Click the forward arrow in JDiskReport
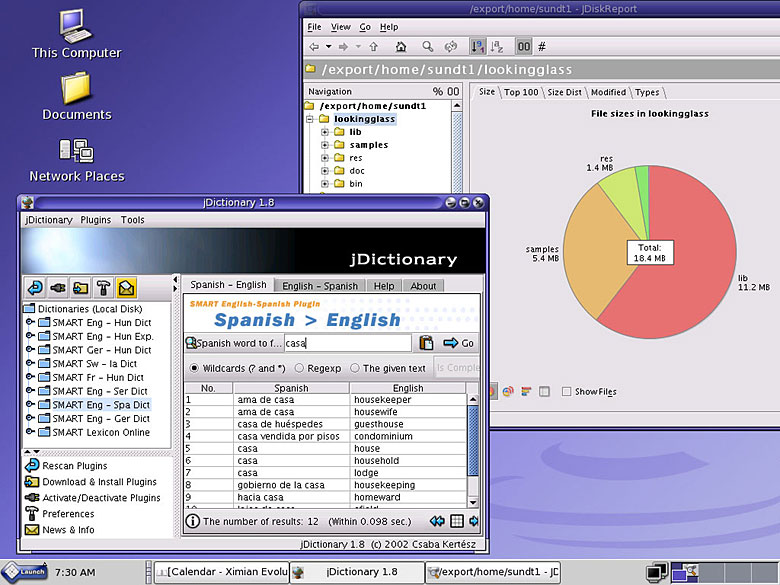The height and width of the screenshot is (585, 780). (343, 47)
